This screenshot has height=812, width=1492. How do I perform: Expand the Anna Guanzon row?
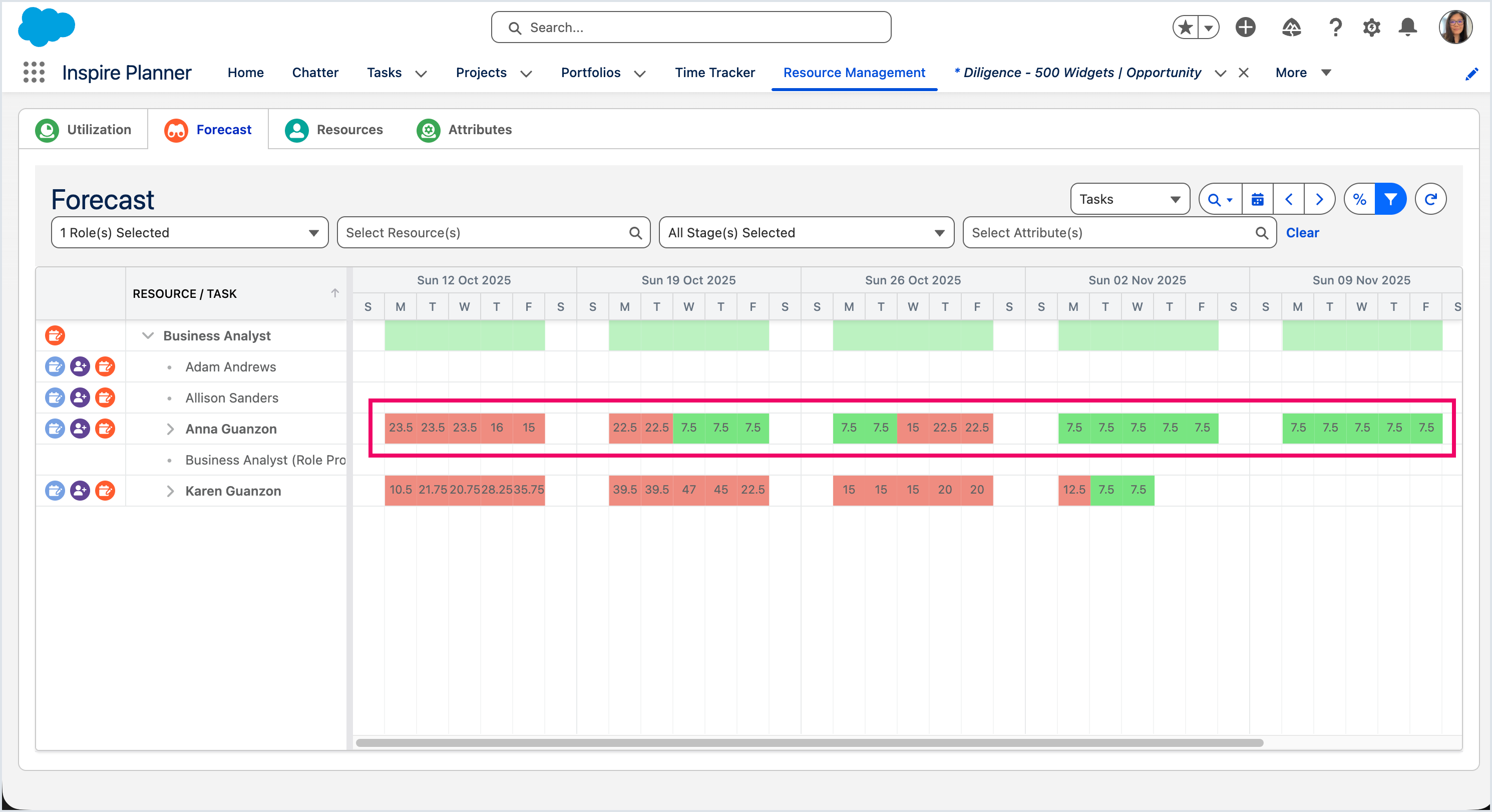point(170,429)
